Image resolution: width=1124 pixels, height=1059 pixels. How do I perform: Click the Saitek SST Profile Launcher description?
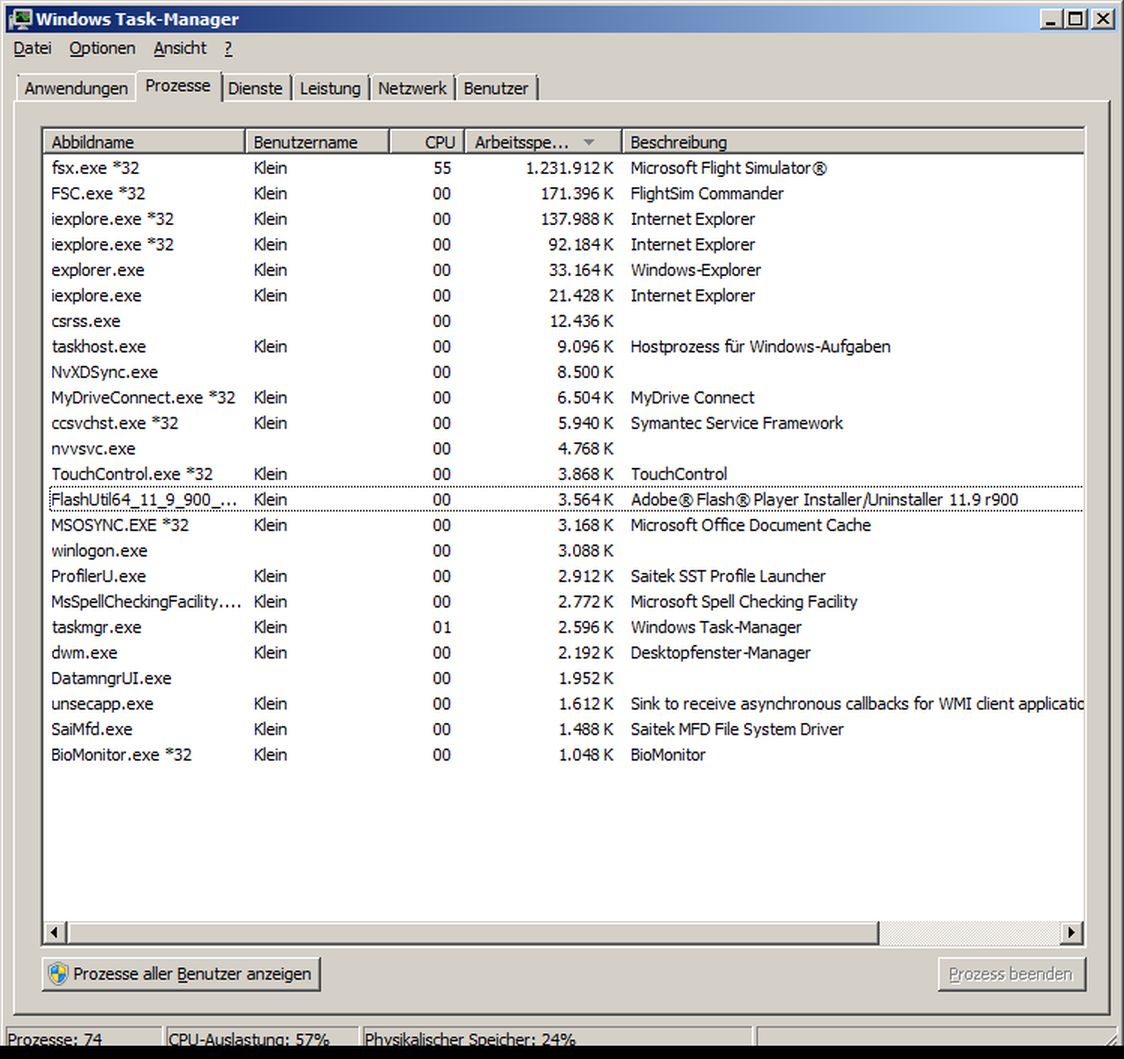[728, 576]
